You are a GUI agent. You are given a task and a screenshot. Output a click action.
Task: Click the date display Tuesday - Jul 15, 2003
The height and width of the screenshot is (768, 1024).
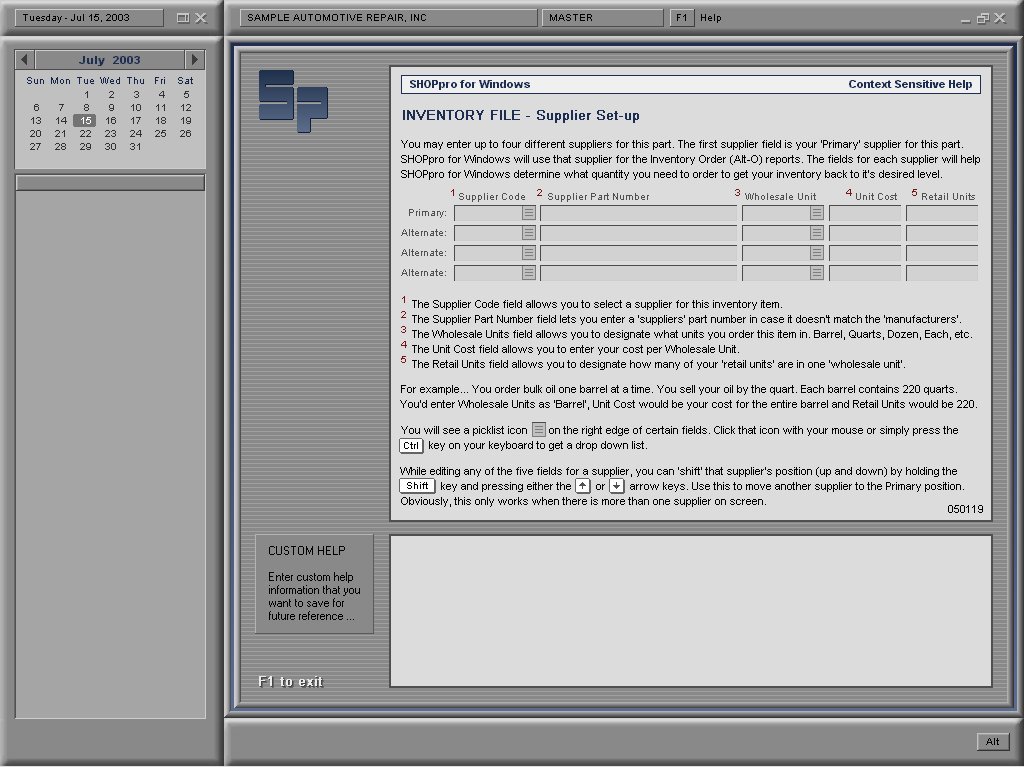(89, 18)
